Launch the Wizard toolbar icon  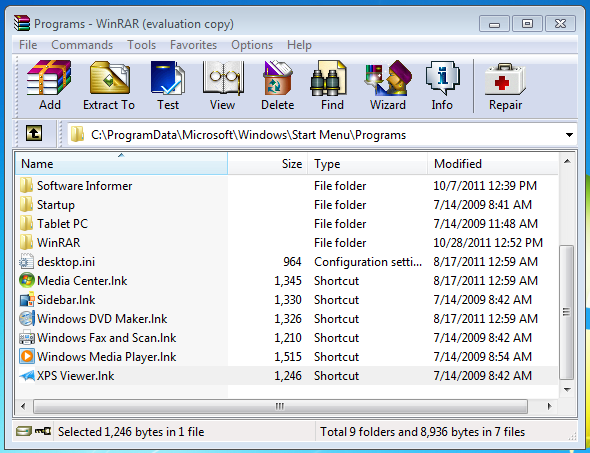point(388,78)
